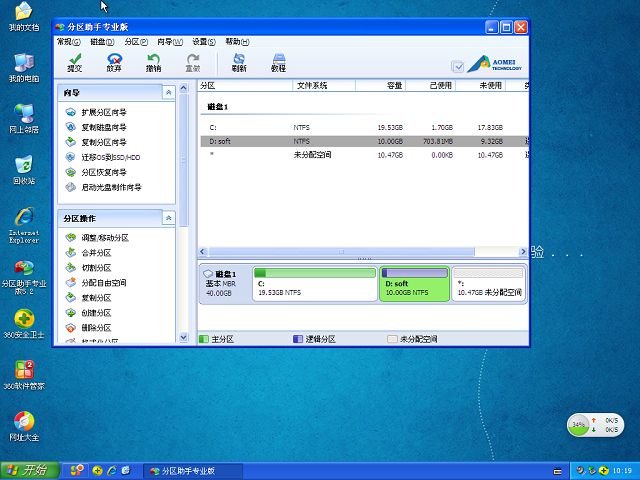This screenshot has height=480, width=640.
Task: Collapse the 分区操作 panel
Action: point(169,218)
